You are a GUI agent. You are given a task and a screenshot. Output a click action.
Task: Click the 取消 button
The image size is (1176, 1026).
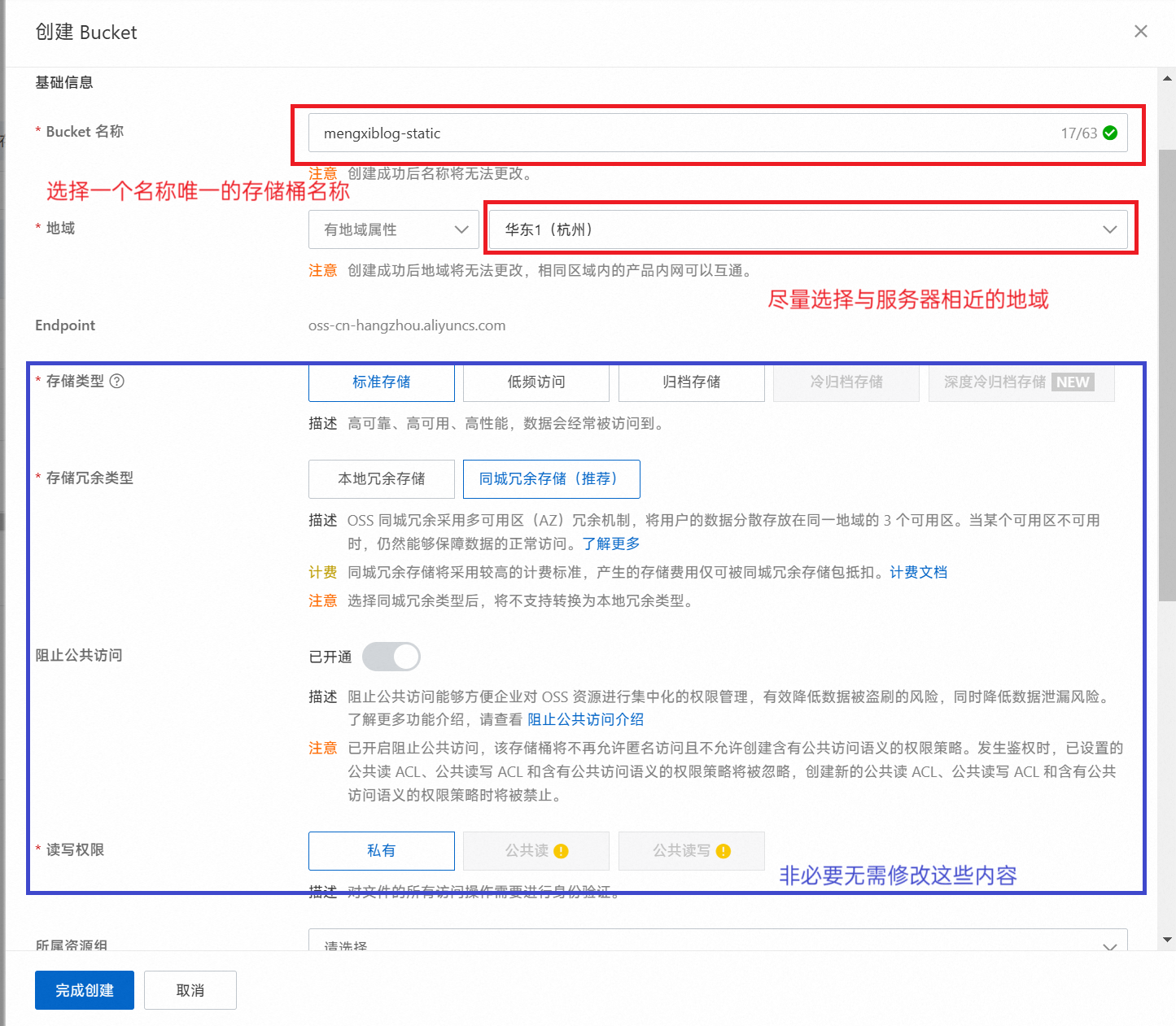point(190,990)
